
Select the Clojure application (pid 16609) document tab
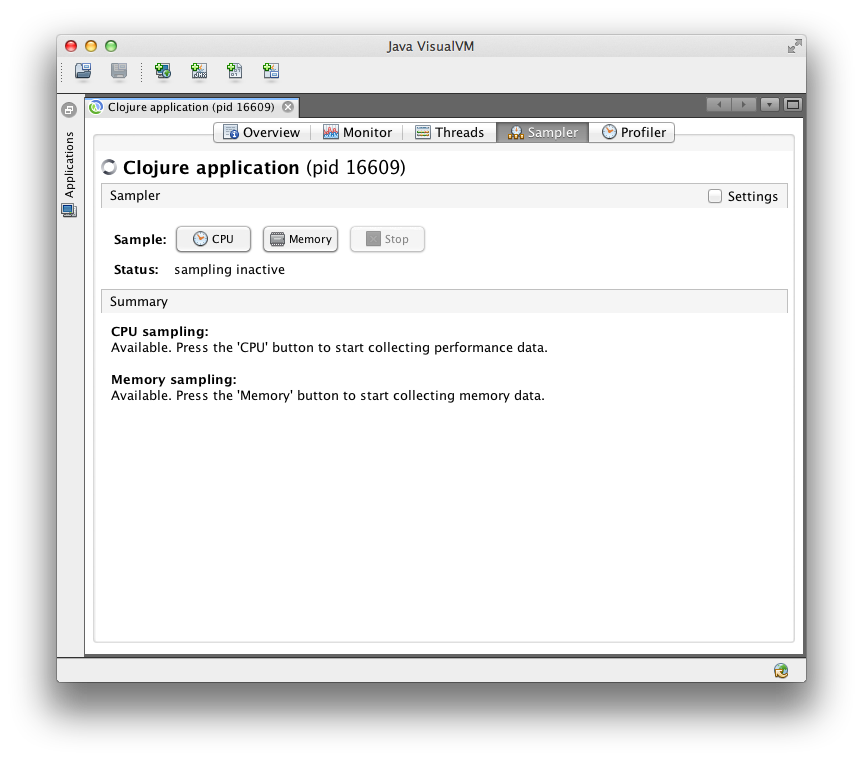tap(191, 107)
